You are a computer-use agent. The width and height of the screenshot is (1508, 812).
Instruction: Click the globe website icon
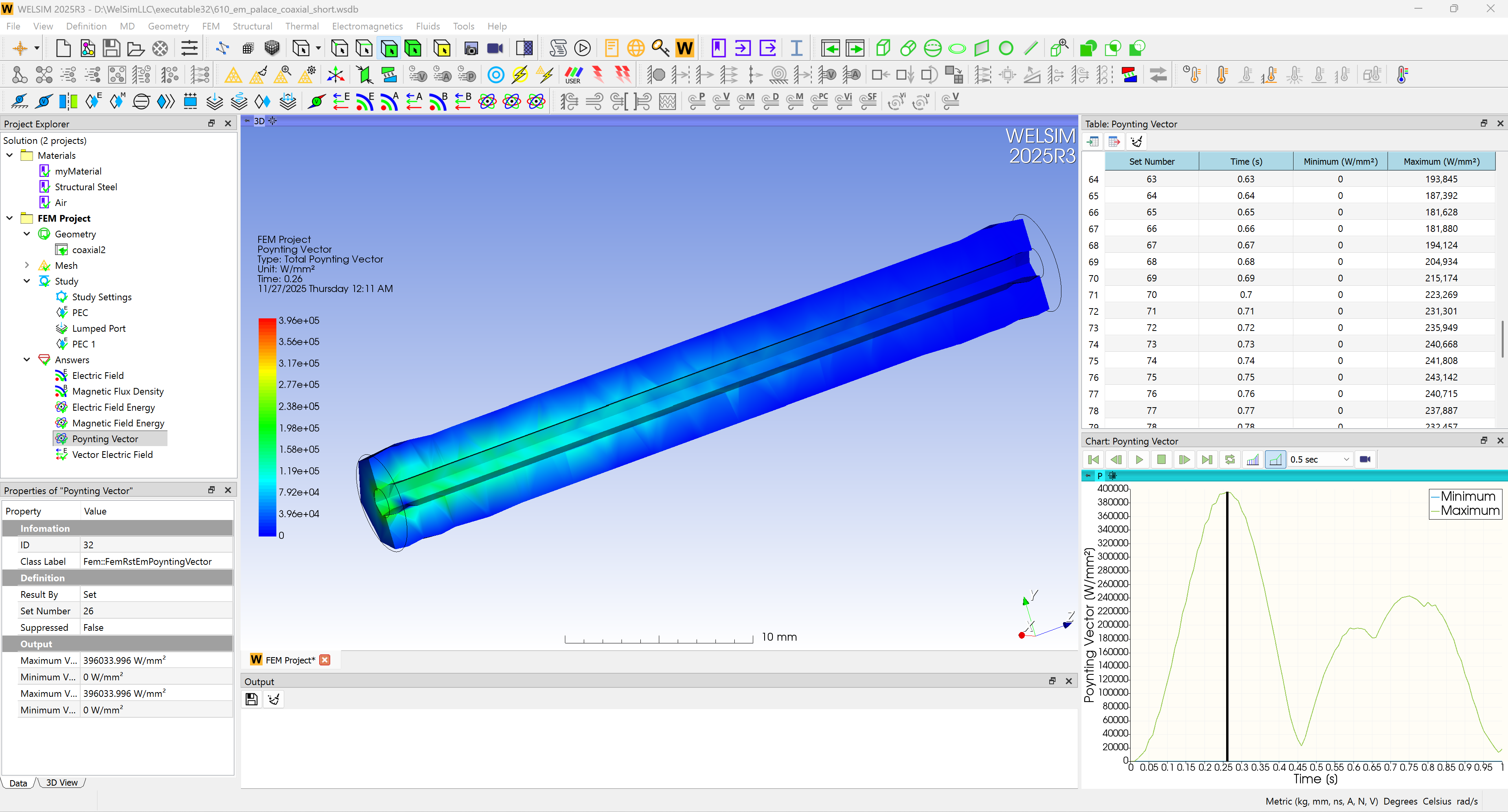(x=636, y=48)
